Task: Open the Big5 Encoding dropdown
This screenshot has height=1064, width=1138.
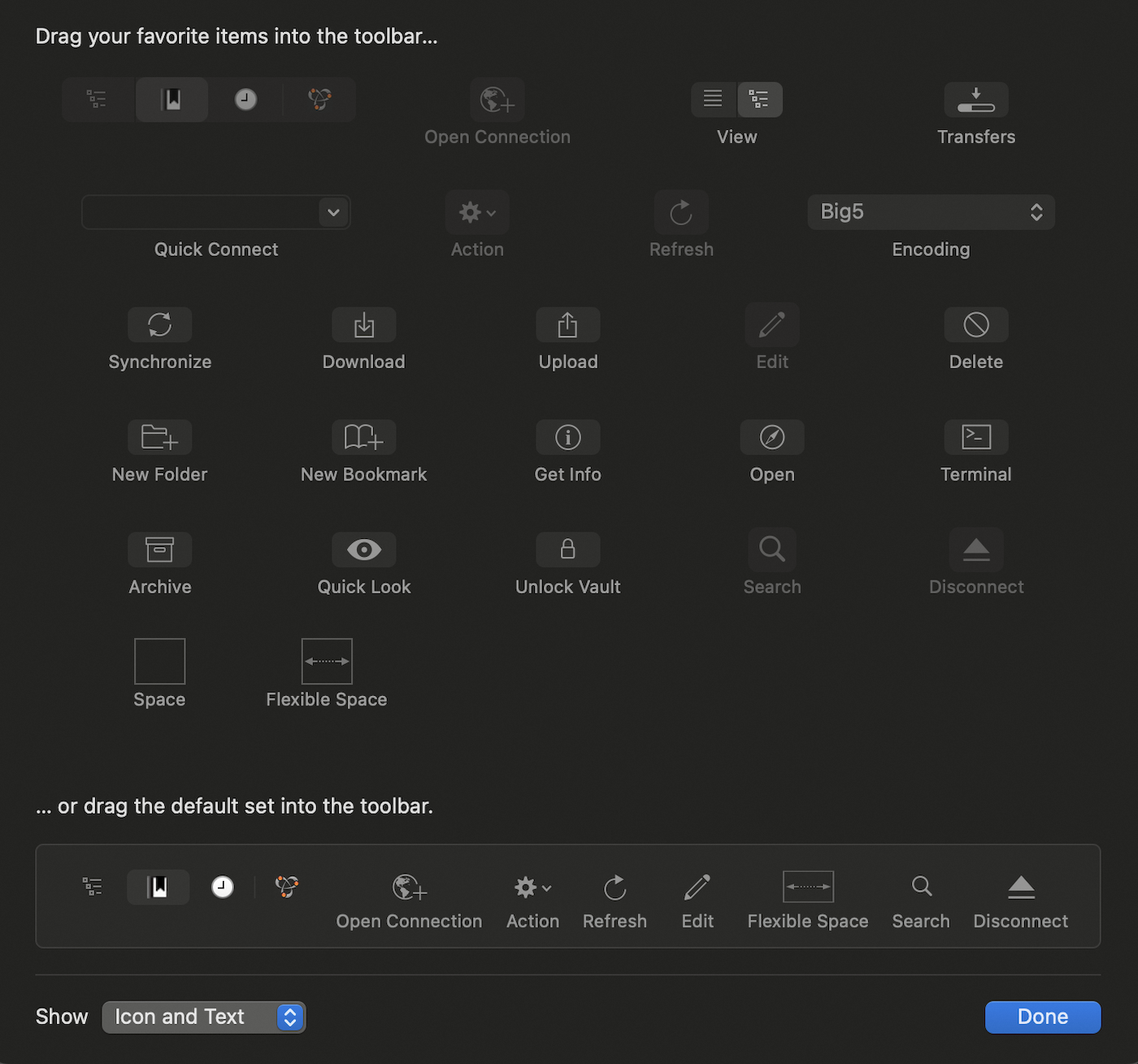Action: 930,212
